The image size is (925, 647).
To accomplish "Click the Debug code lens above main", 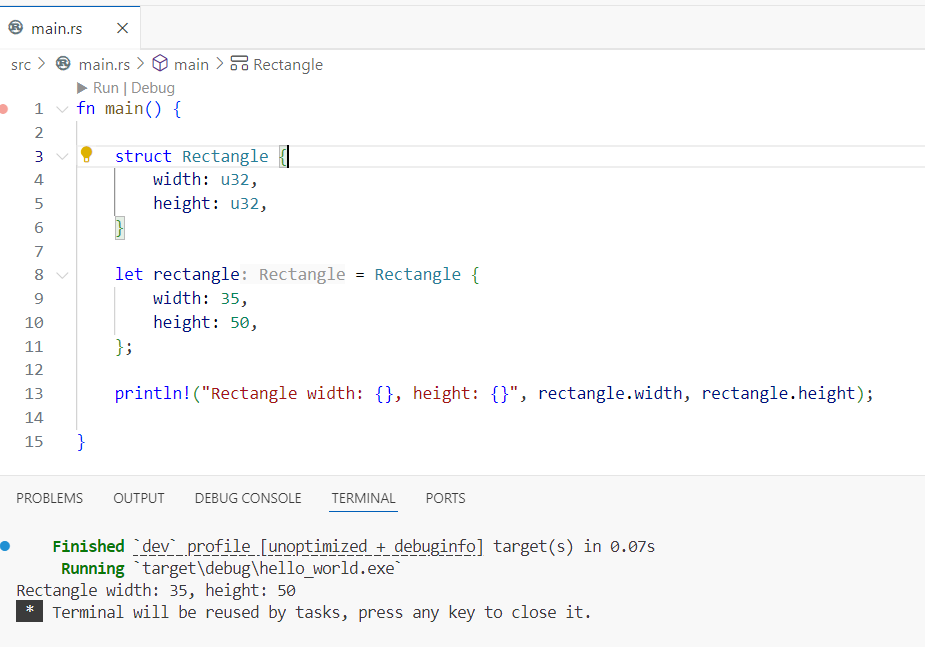I will pyautogui.click(x=153, y=88).
